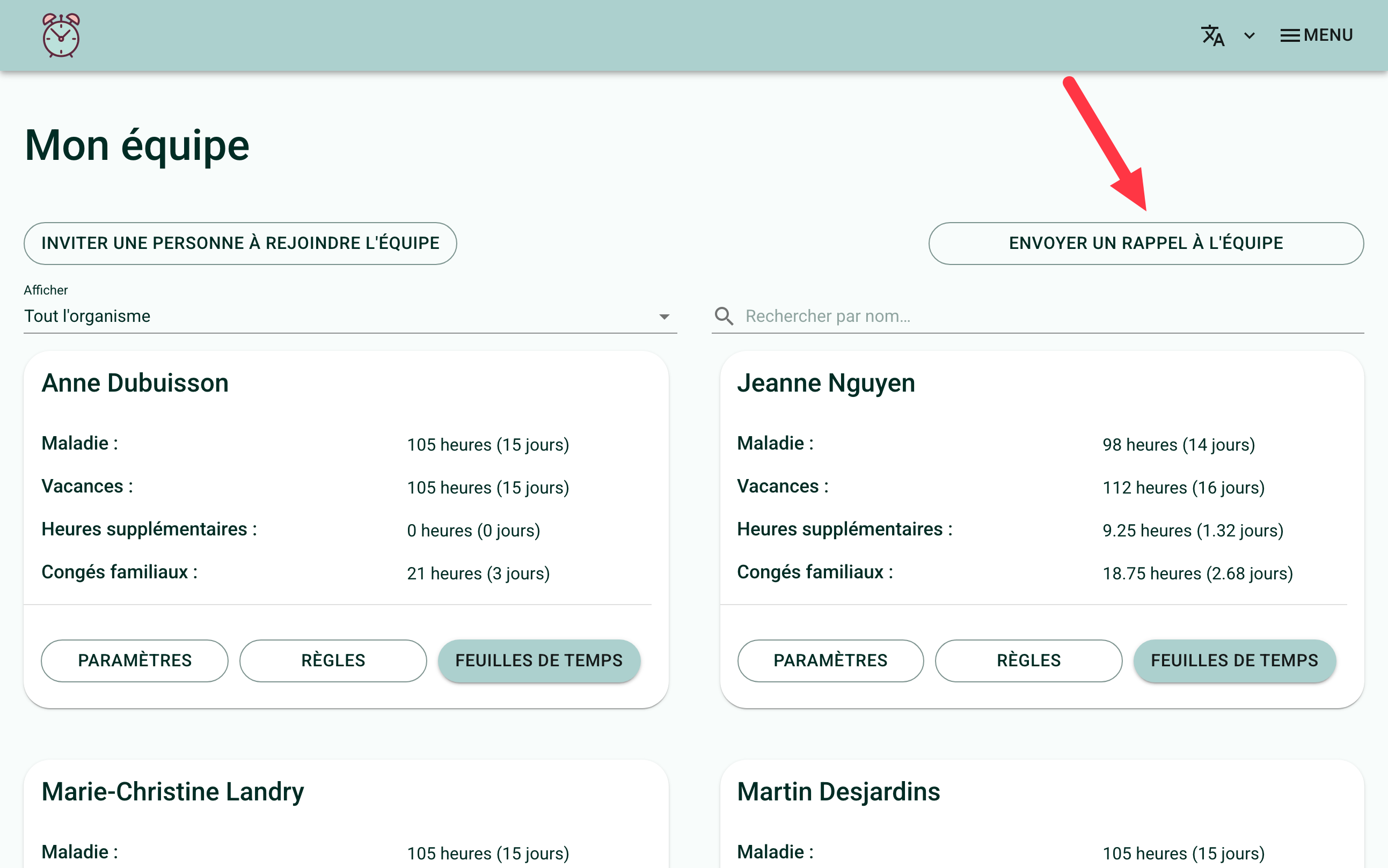This screenshot has width=1388, height=868.
Task: Click Jeanne Nguyen's Vacances value 112 heures
Action: tap(1184, 488)
